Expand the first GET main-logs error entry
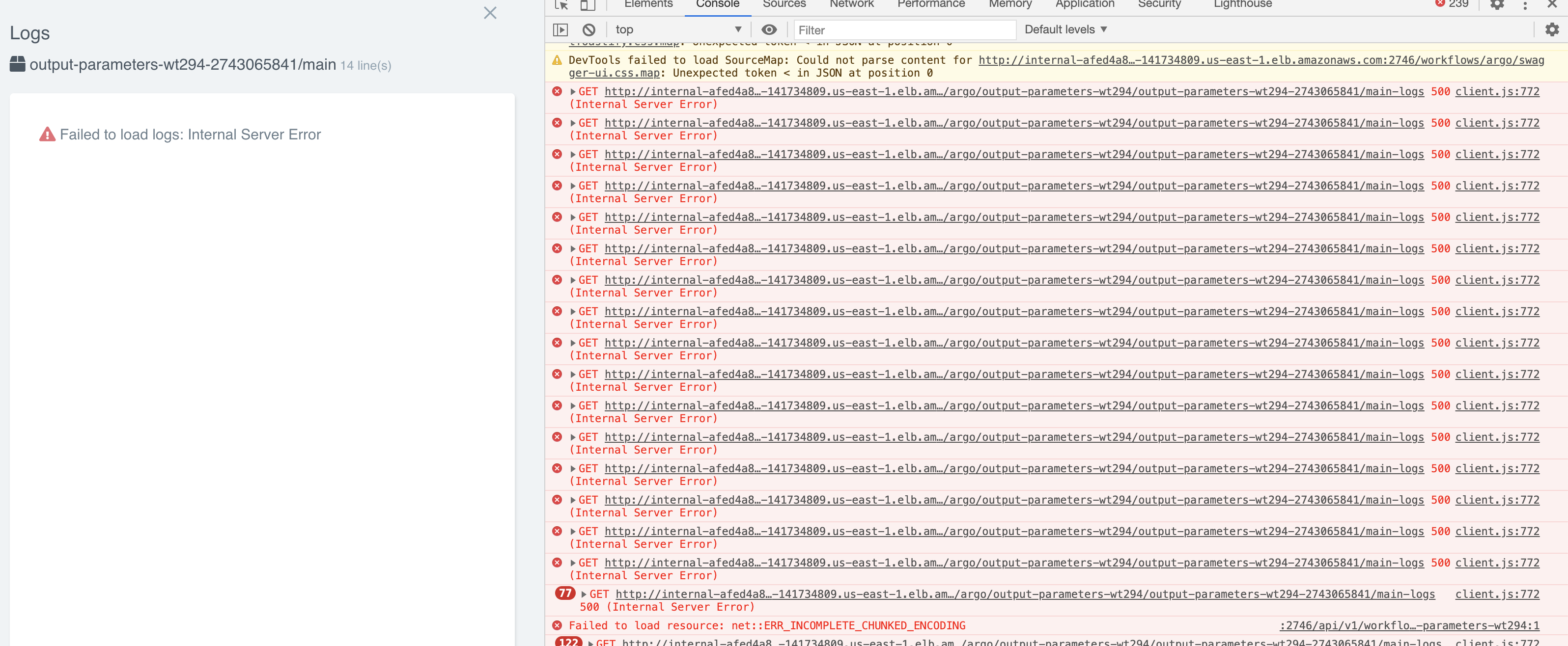Screen dimensions: 1568x646 573,91
